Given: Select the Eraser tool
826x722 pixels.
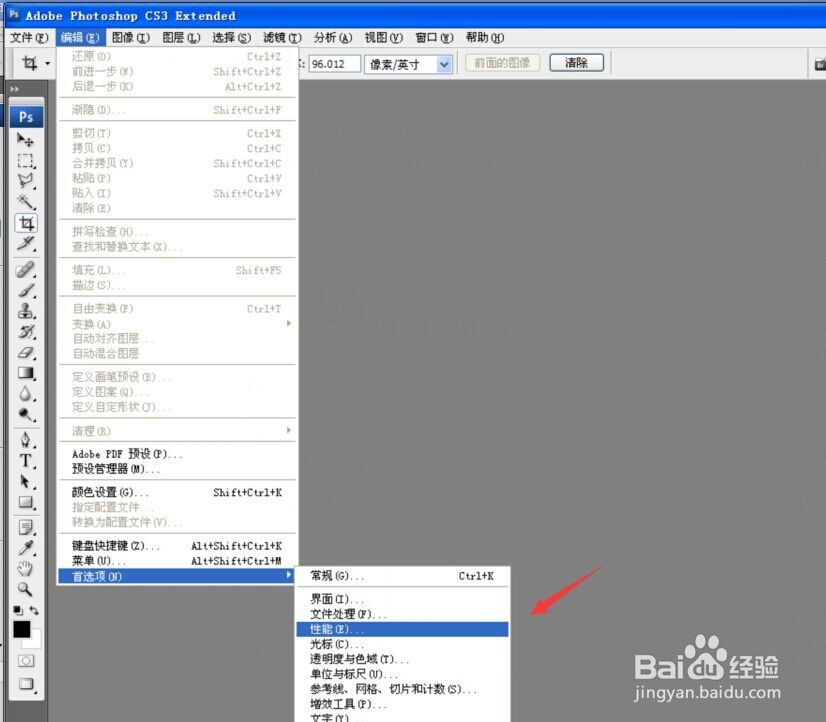Looking at the screenshot, I should (x=25, y=352).
